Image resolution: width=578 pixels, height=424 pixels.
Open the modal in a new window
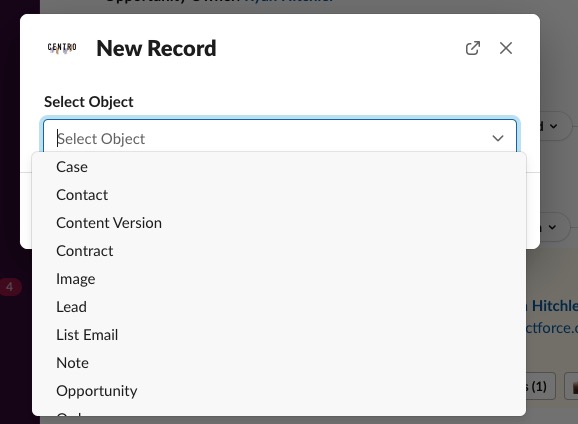coord(473,48)
